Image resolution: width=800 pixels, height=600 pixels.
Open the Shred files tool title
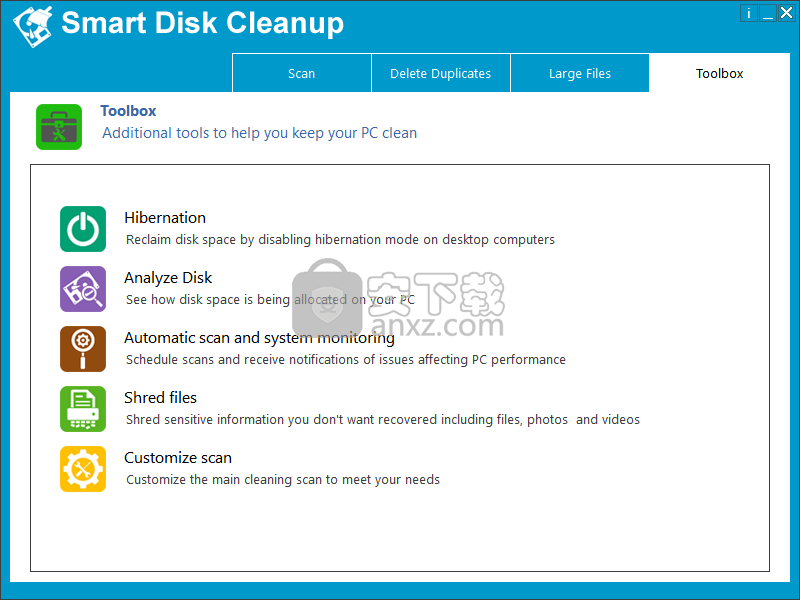coord(160,397)
